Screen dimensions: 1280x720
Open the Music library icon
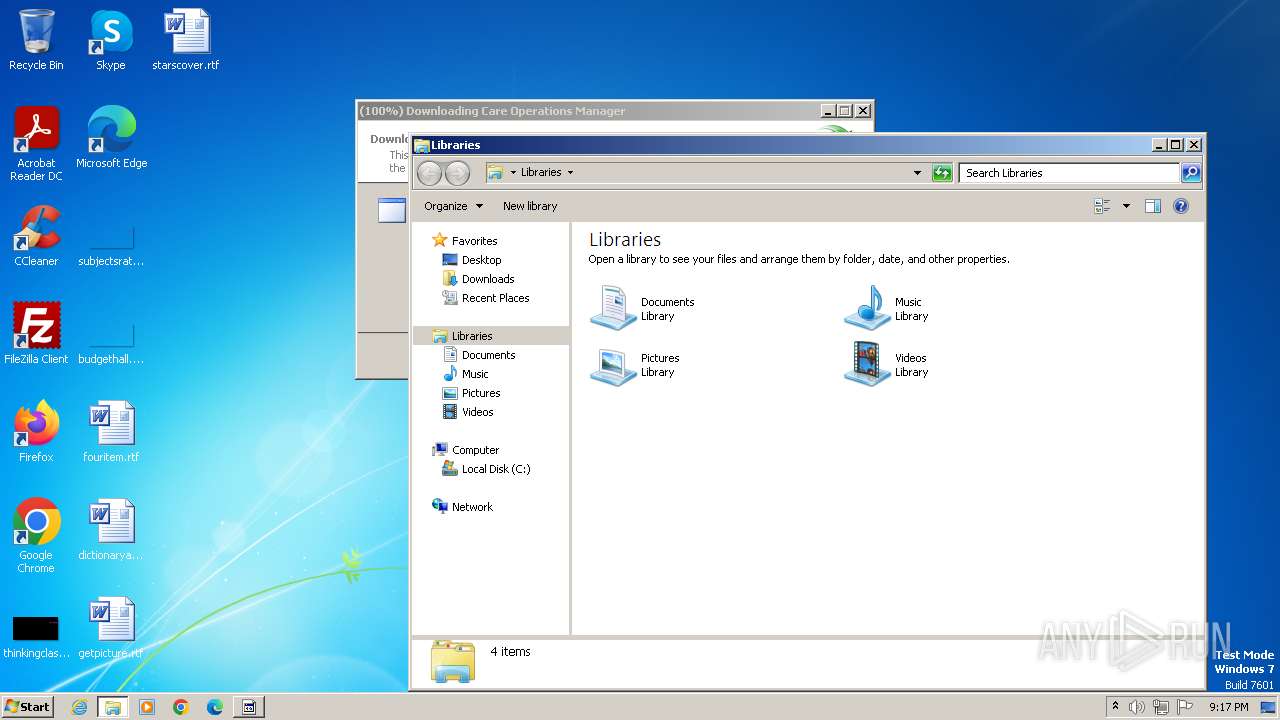point(868,308)
